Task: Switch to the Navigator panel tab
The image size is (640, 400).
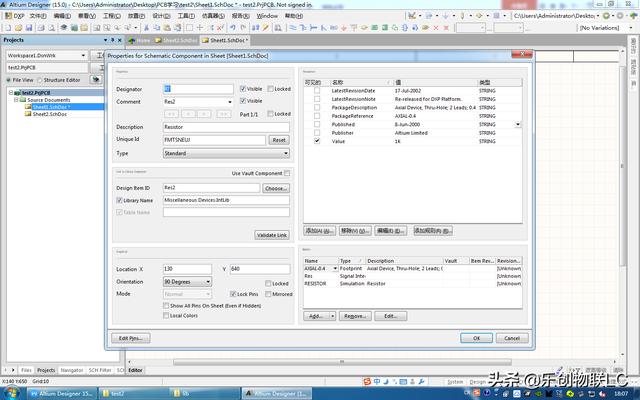Action: click(x=72, y=370)
